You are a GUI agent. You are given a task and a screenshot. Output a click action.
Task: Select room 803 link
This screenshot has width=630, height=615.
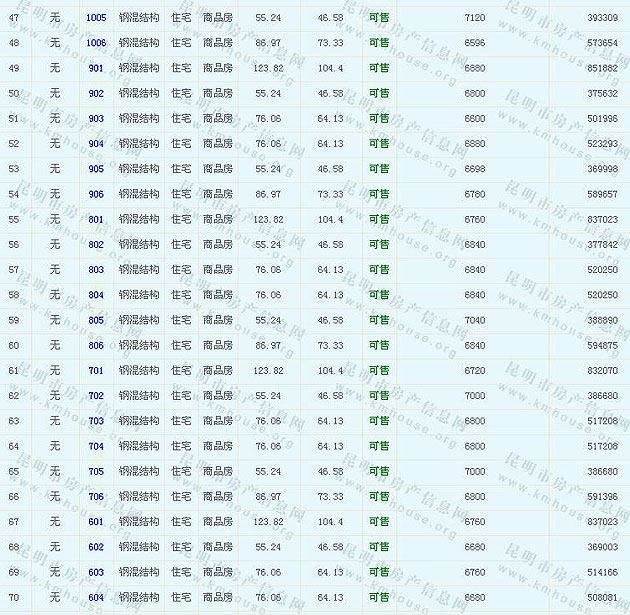pos(96,270)
